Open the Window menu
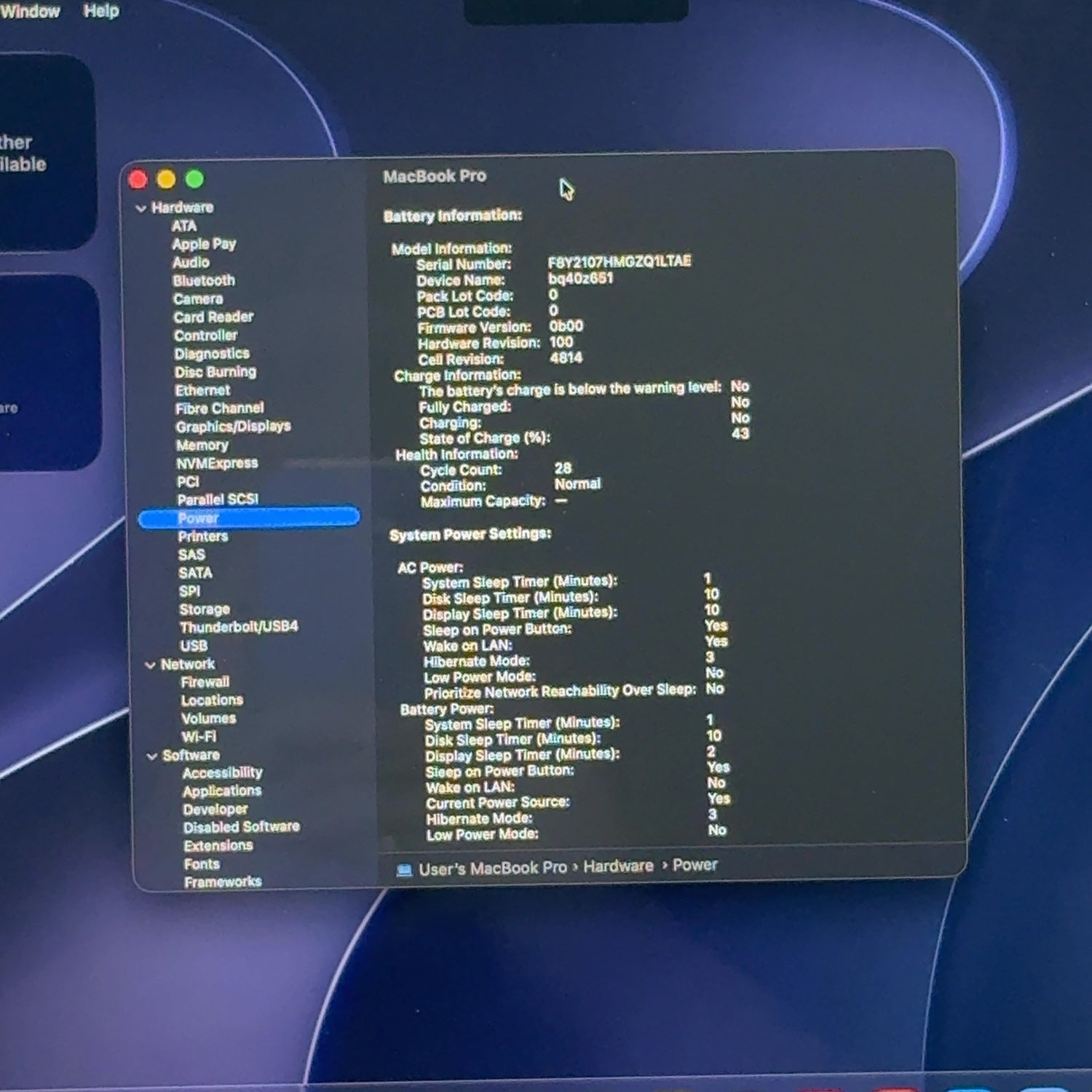 [x=30, y=11]
